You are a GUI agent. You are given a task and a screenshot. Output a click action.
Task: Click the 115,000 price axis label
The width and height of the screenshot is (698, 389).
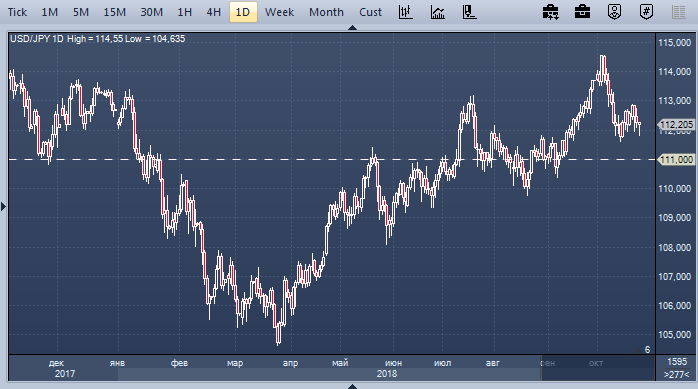pos(674,43)
